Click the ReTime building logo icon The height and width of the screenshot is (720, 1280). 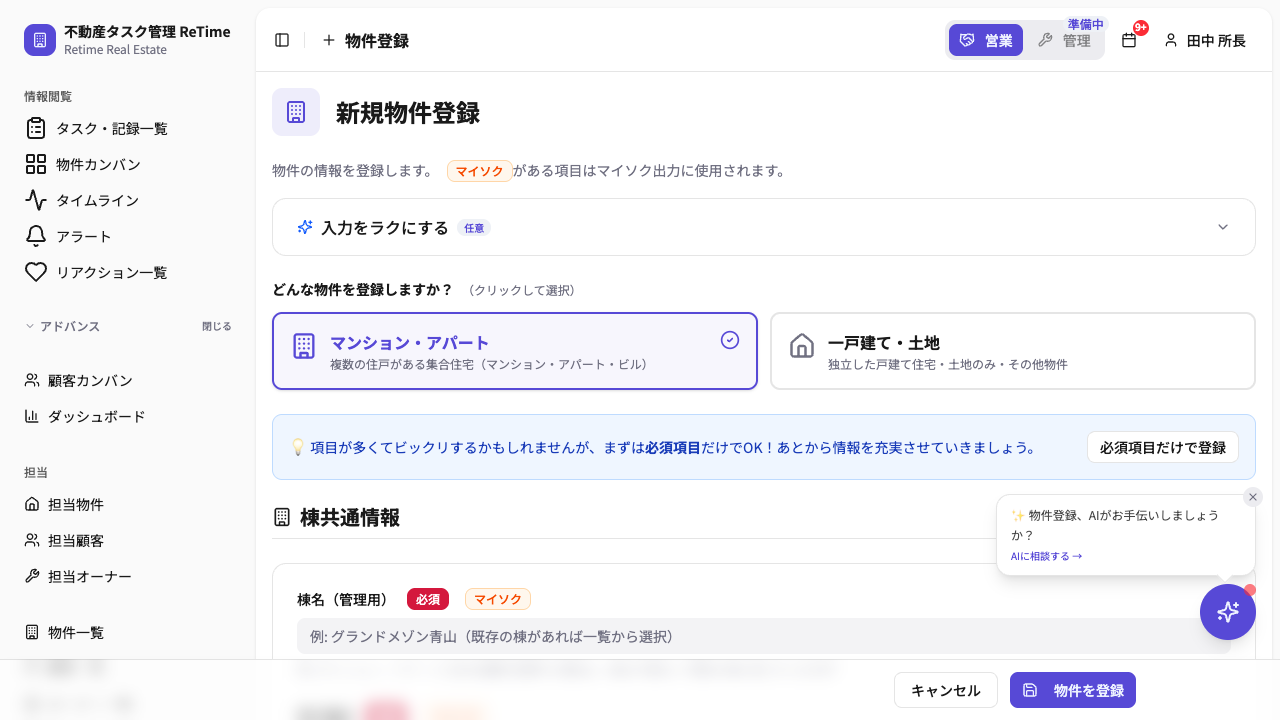coord(40,40)
